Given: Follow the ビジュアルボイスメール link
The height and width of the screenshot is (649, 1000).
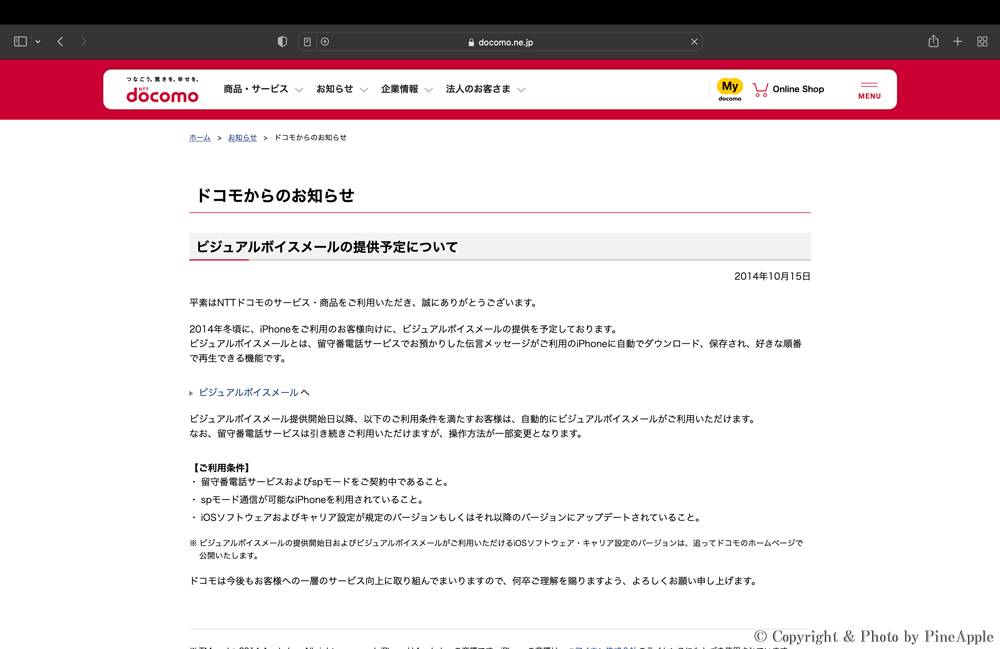Looking at the screenshot, I should tap(248, 393).
